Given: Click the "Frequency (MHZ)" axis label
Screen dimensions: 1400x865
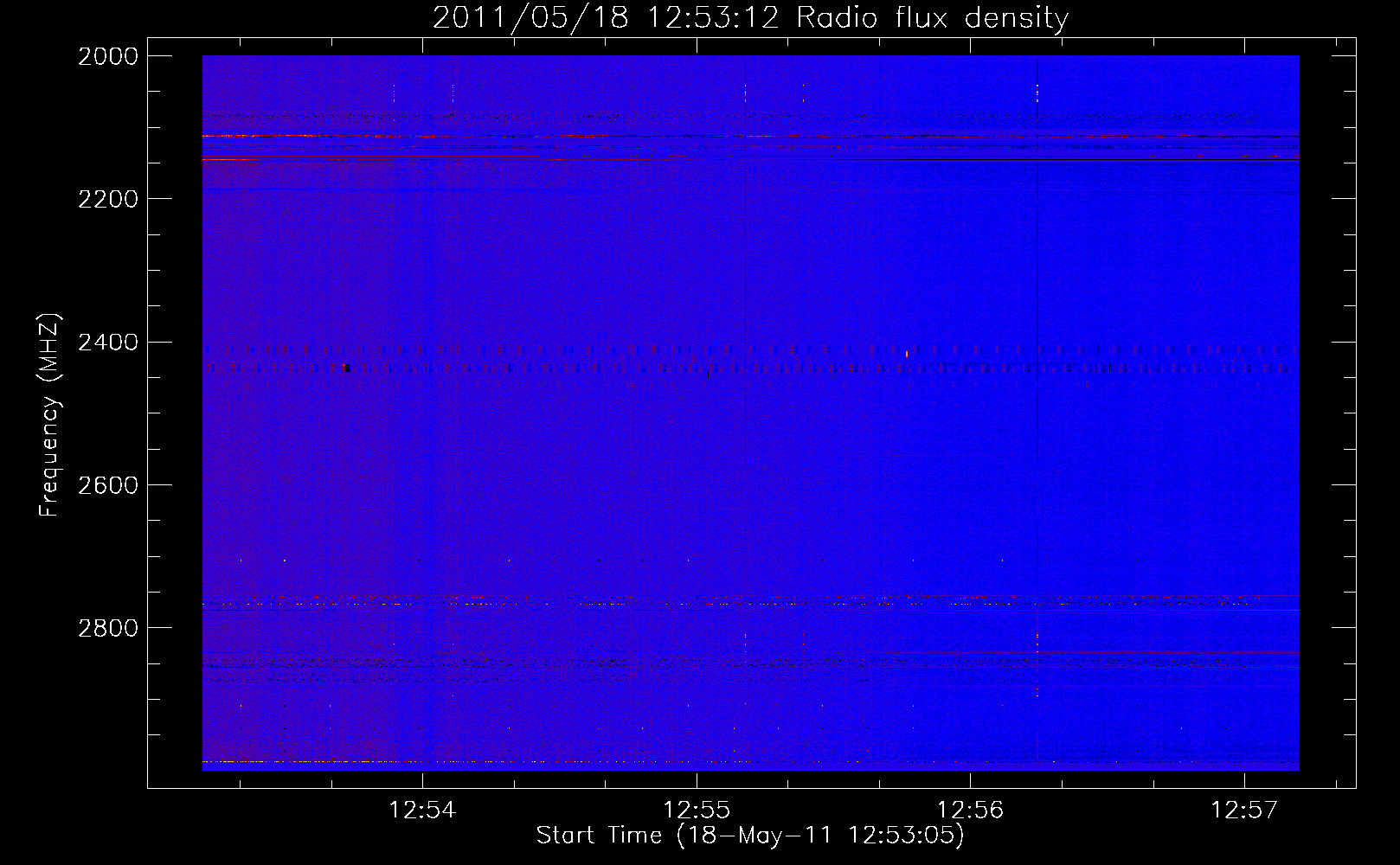Looking at the screenshot, I should (x=49, y=415).
